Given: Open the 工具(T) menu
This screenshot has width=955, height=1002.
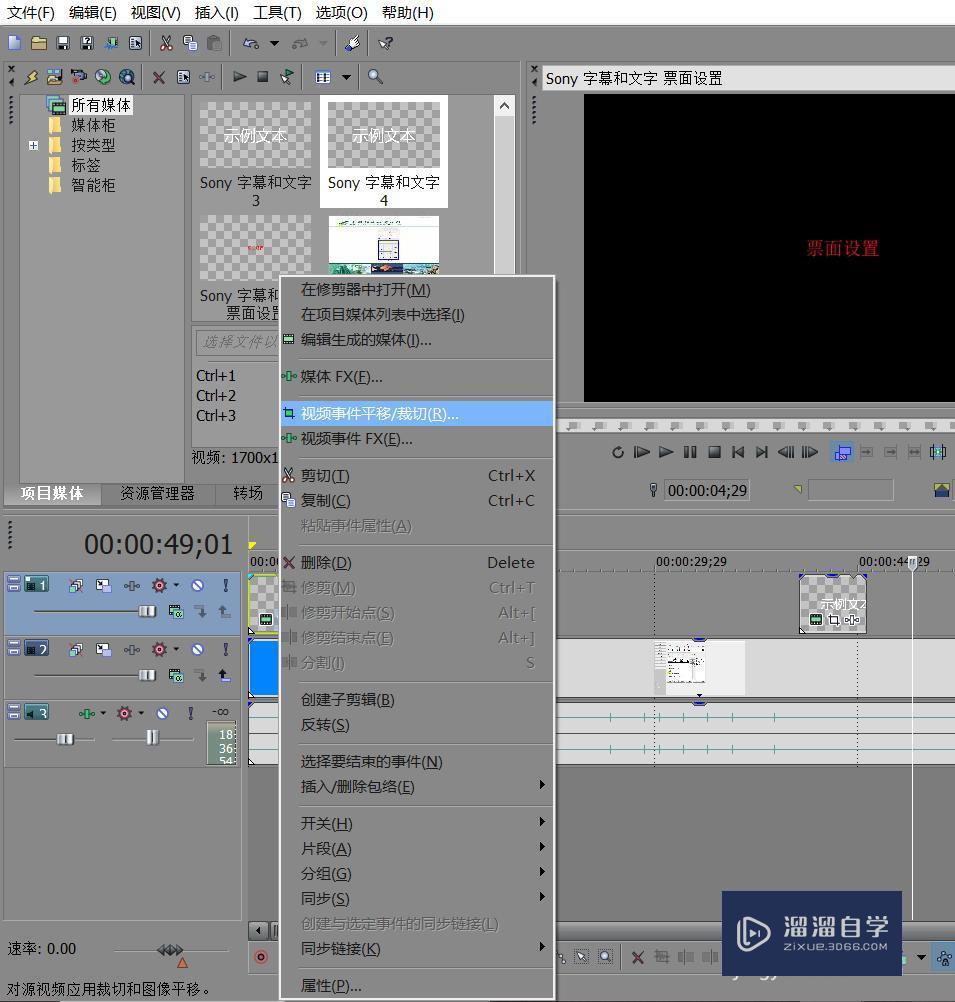Looking at the screenshot, I should point(277,13).
